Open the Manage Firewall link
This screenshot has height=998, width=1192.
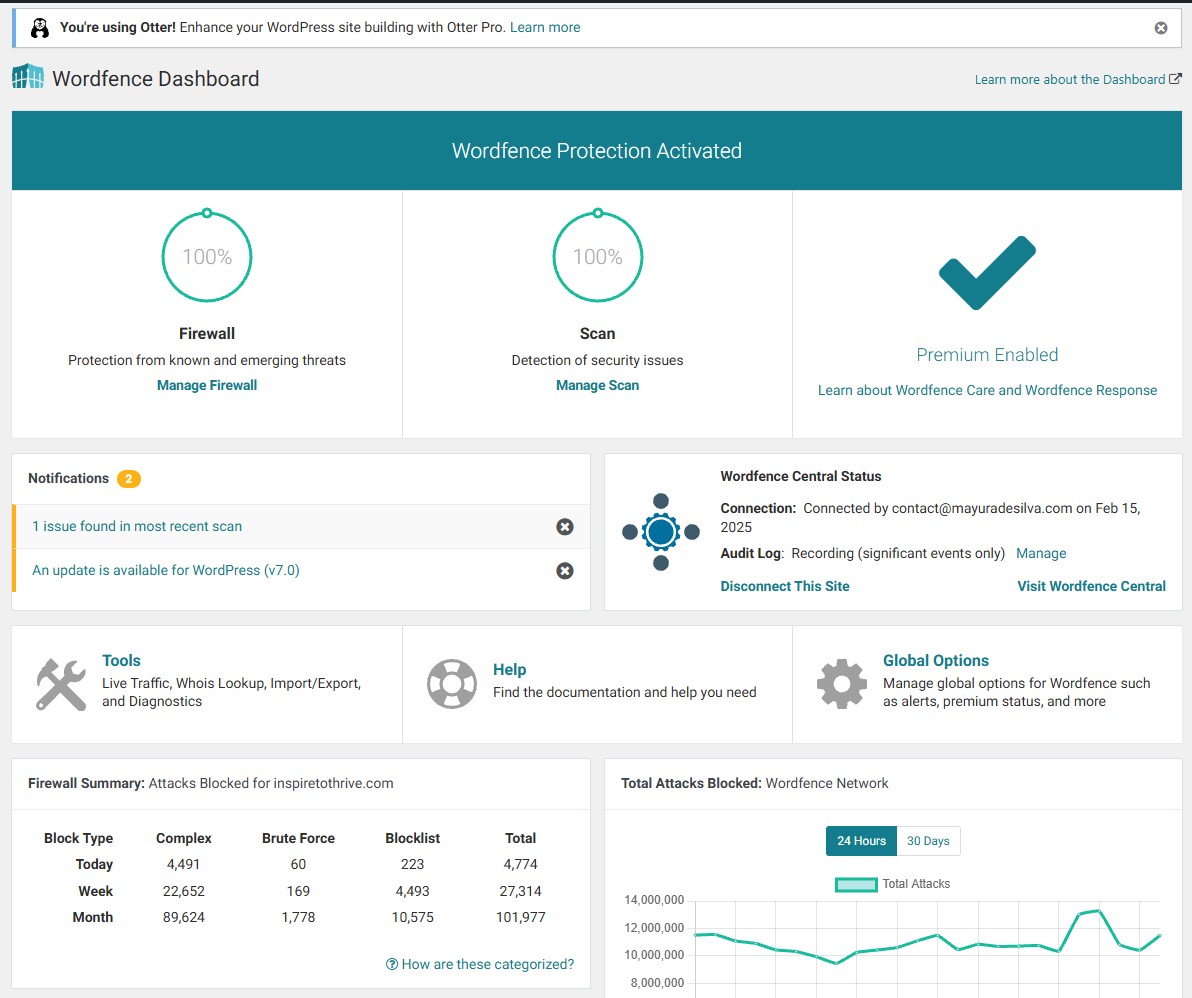(207, 385)
